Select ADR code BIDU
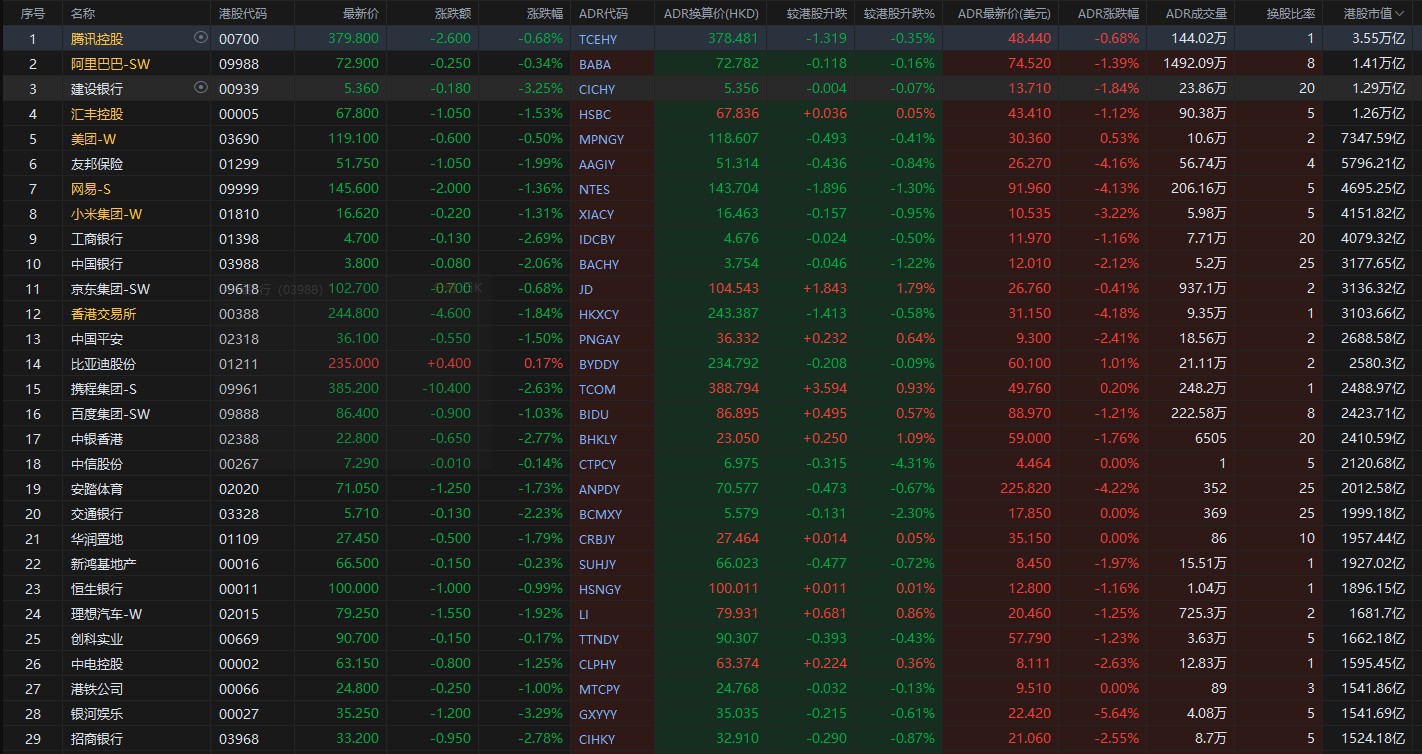 click(x=594, y=414)
